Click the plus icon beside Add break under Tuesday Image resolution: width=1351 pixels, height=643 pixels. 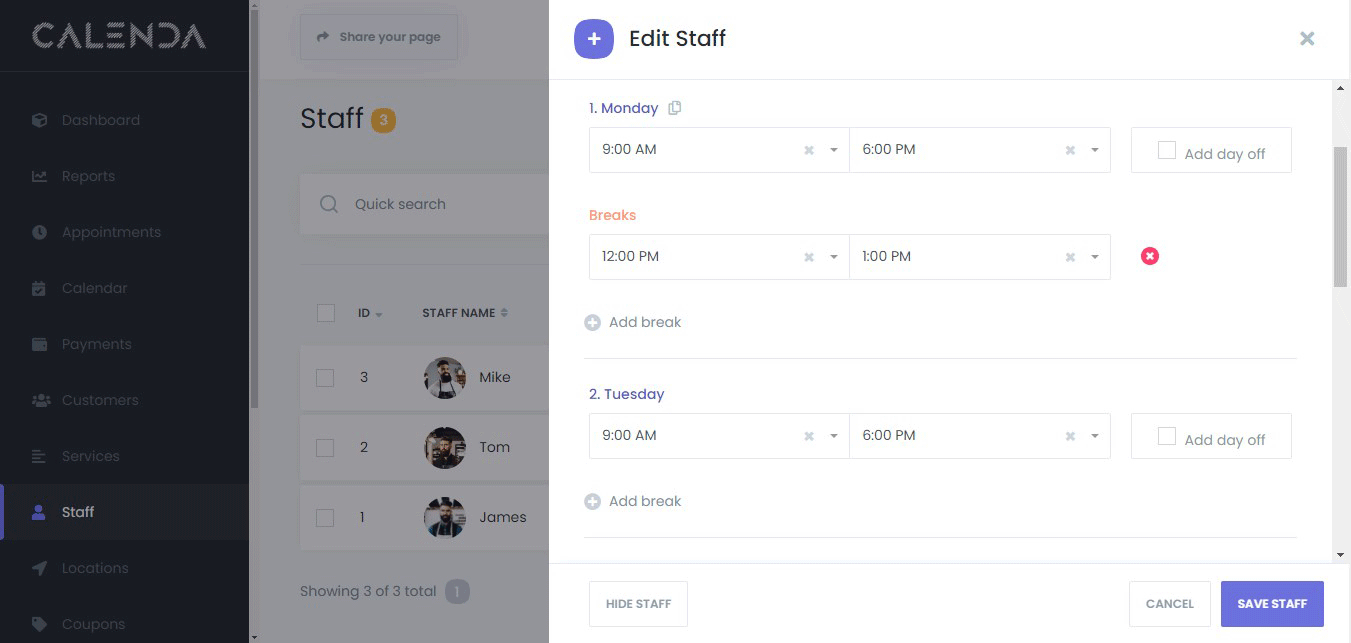click(592, 501)
